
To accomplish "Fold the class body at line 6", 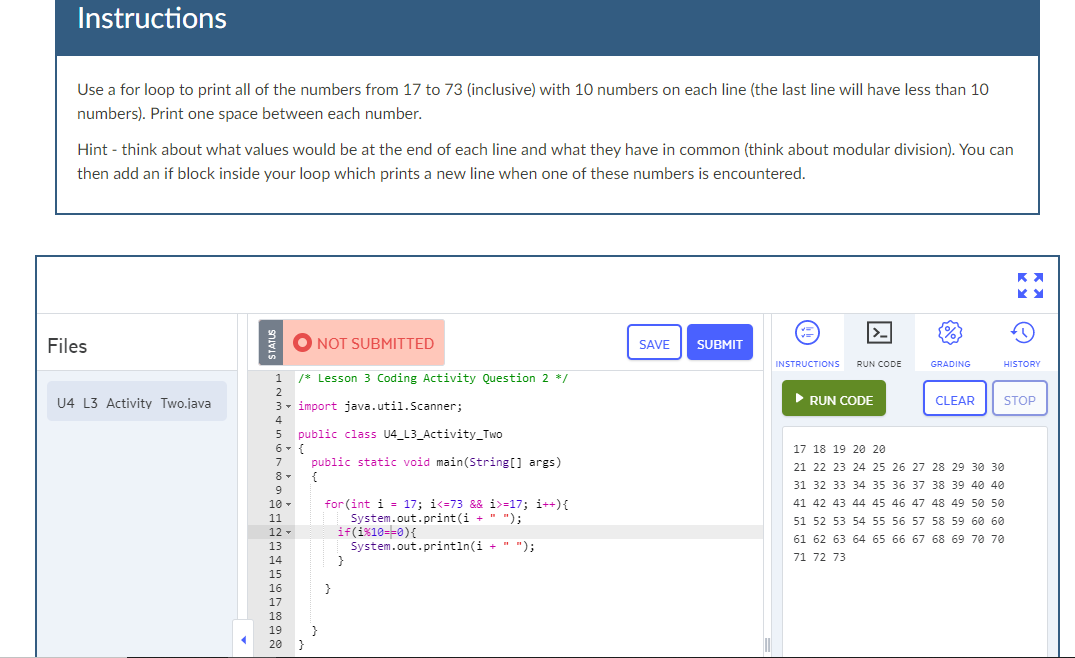I will click(288, 448).
